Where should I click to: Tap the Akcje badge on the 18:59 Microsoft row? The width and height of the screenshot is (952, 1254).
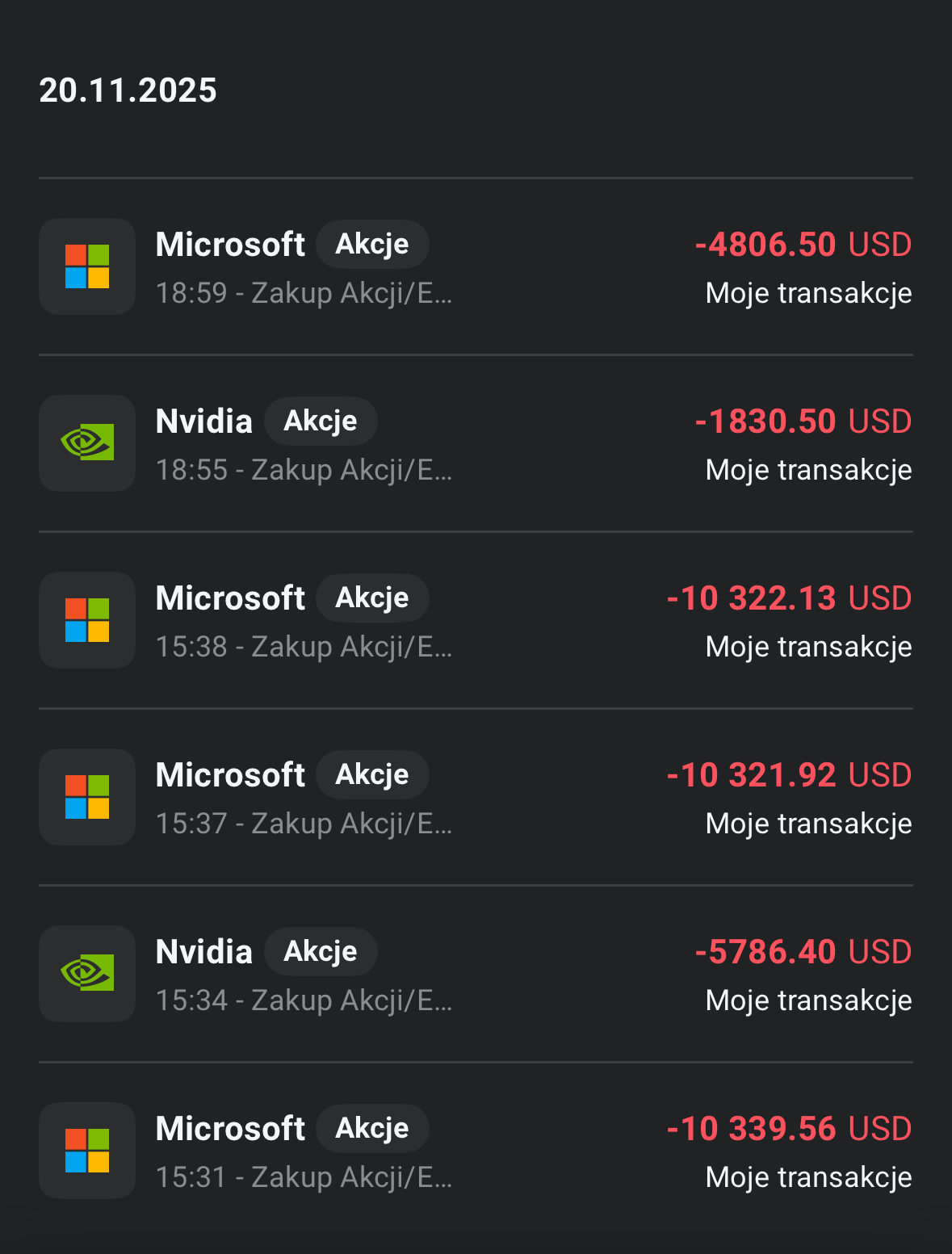[x=371, y=244]
